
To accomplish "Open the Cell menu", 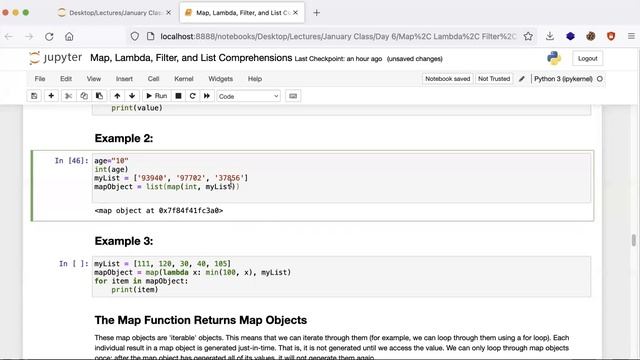I will 153,79.
